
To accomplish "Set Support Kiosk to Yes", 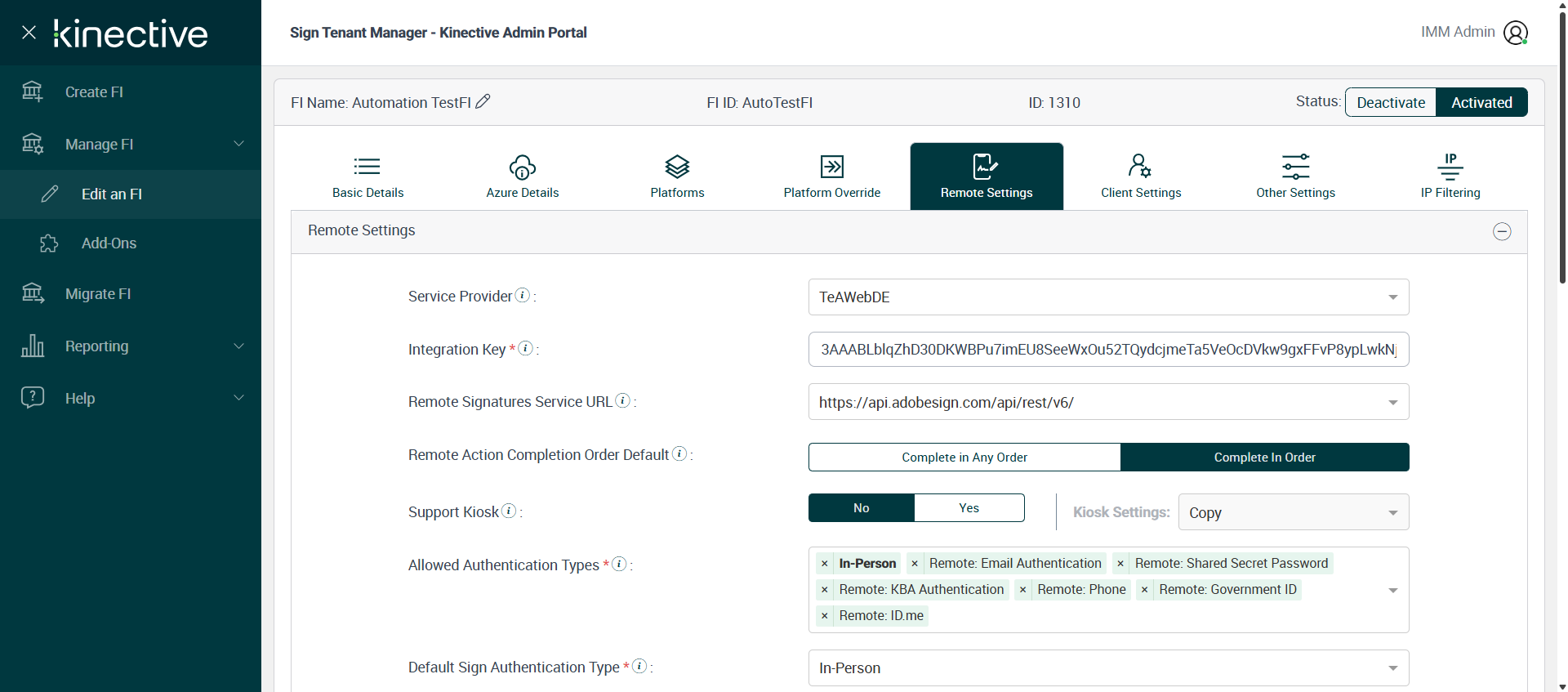I will [969, 508].
